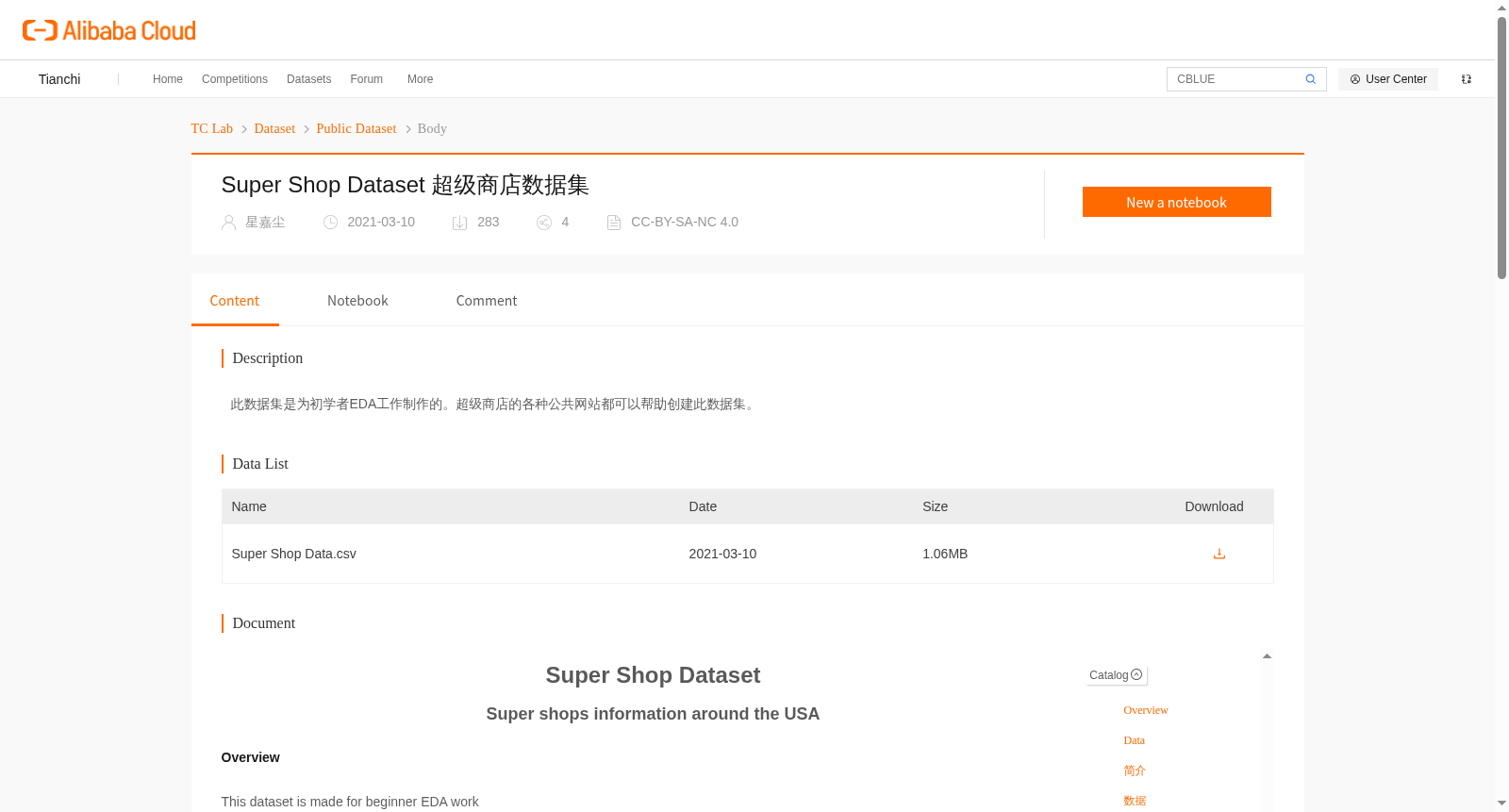Click the fullscreen toggle icon in header
The height and width of the screenshot is (812, 1509).
coord(1467,79)
